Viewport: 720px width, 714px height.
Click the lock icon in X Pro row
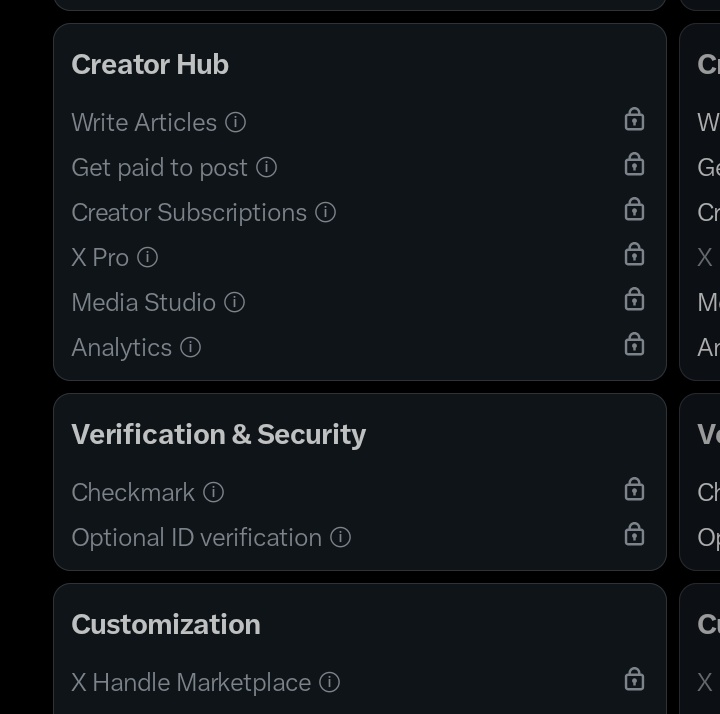tap(634, 255)
